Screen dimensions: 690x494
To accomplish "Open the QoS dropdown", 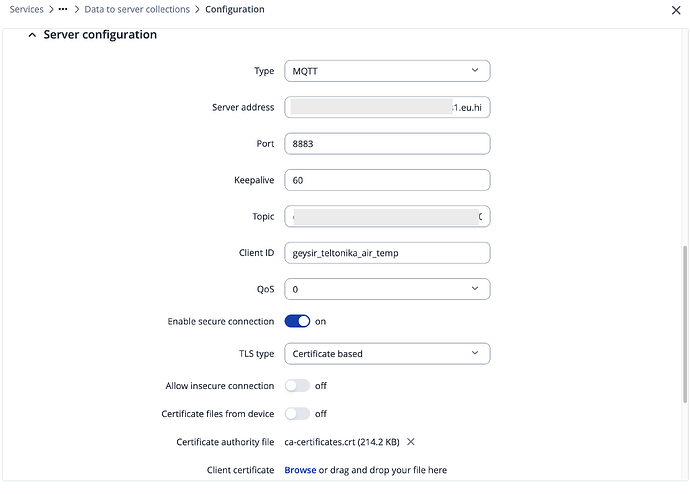I will (387, 289).
